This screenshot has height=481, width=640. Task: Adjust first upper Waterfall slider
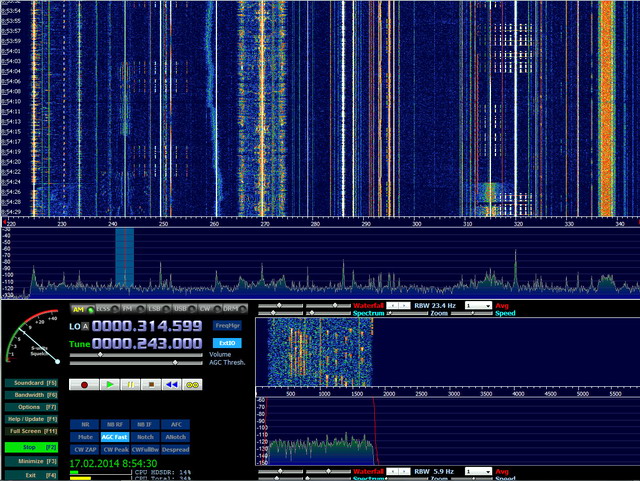click(280, 305)
